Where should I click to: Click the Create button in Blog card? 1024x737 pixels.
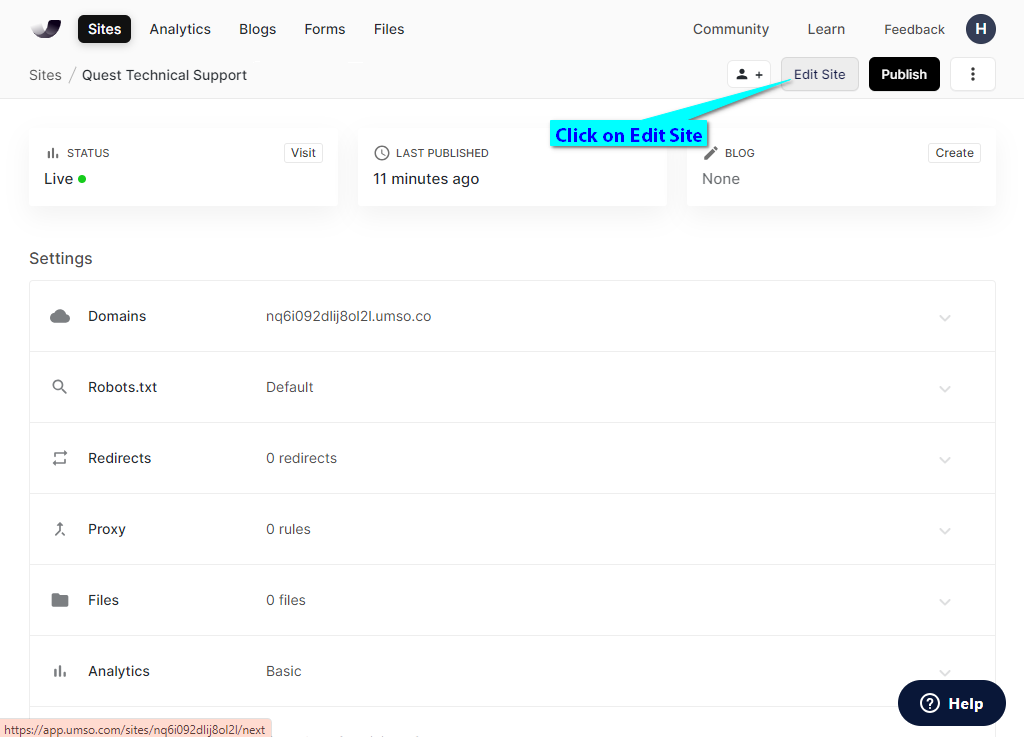(954, 153)
